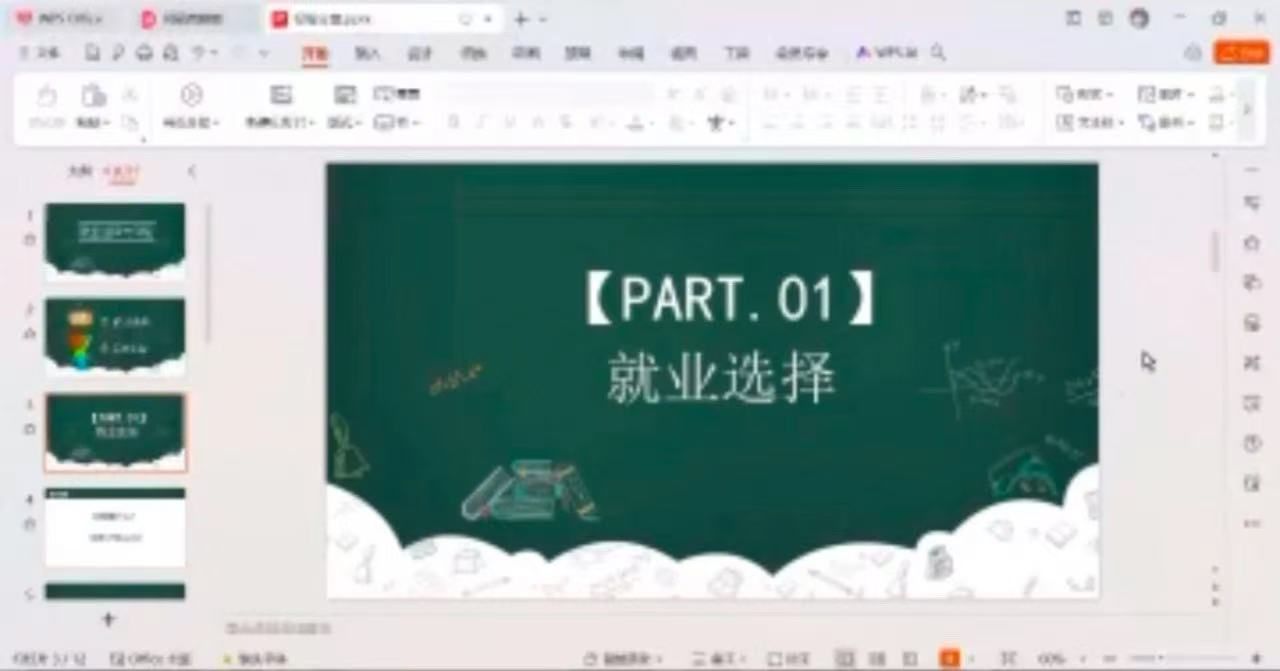Viewport: 1280px width, 671px height.
Task: Click the Paste clipboard icon
Action: [94, 96]
